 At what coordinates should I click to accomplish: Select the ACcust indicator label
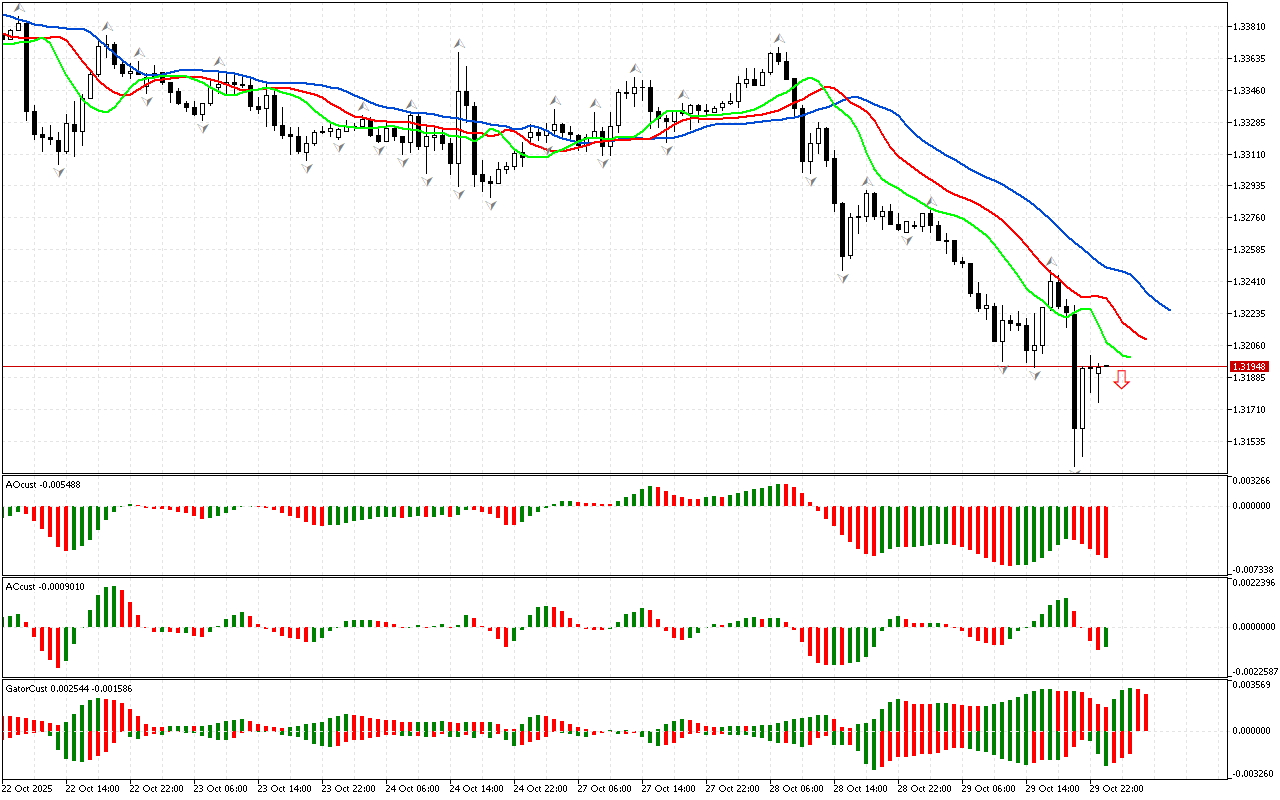click(44, 586)
